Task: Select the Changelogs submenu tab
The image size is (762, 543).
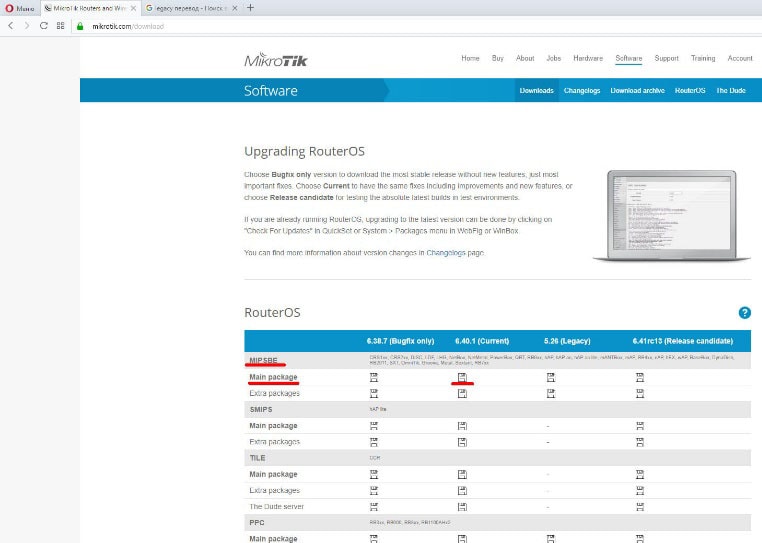Action: click(582, 90)
